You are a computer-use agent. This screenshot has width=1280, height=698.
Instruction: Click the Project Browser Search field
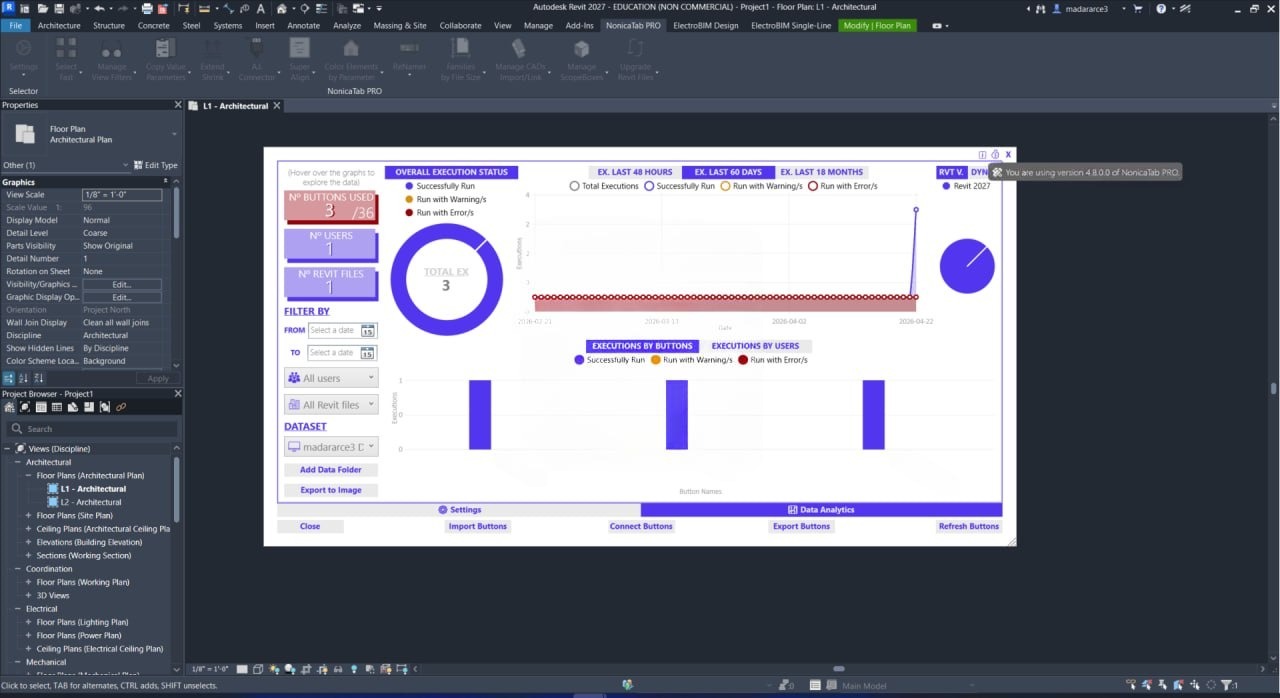coord(90,429)
